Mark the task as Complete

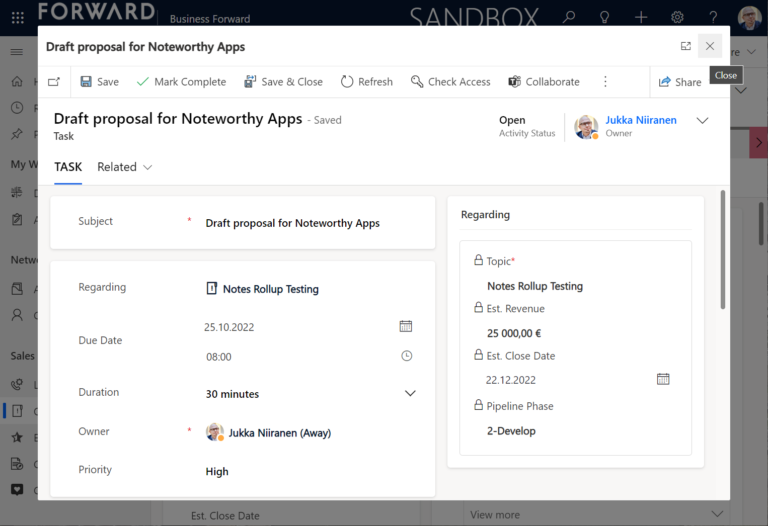pyautogui.click(x=181, y=82)
